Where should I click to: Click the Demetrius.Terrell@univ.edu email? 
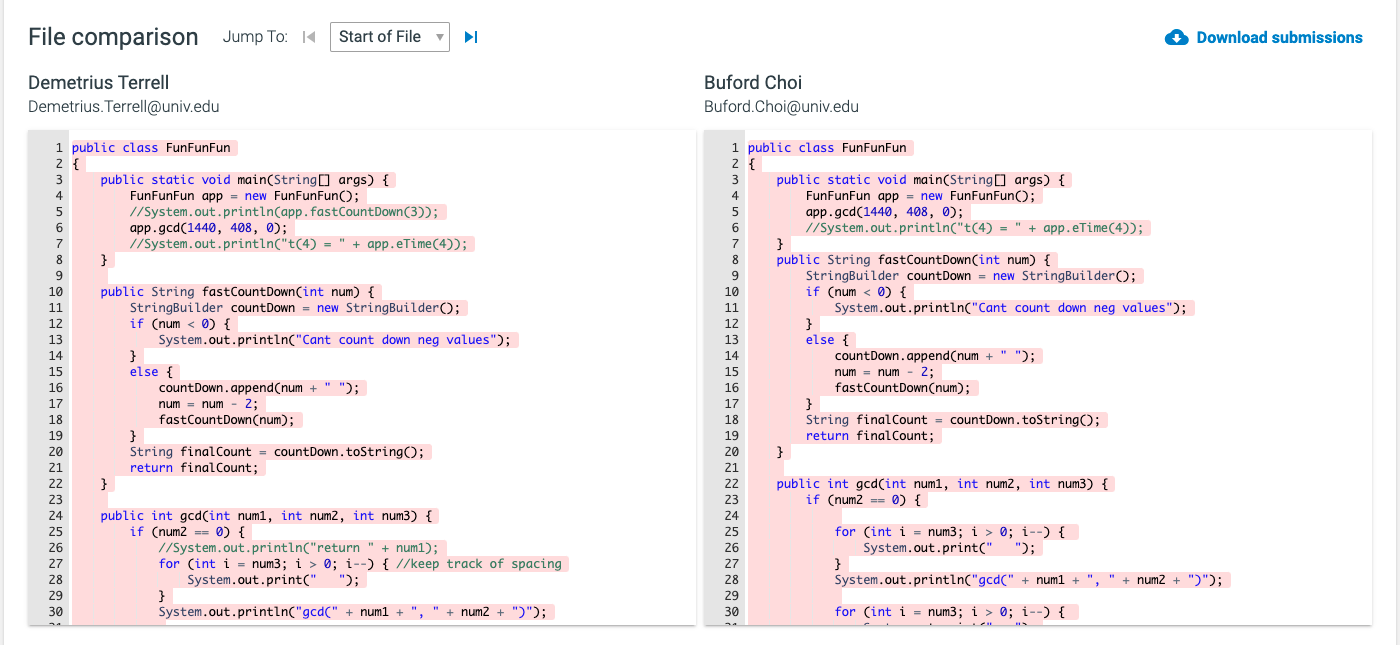coord(124,106)
